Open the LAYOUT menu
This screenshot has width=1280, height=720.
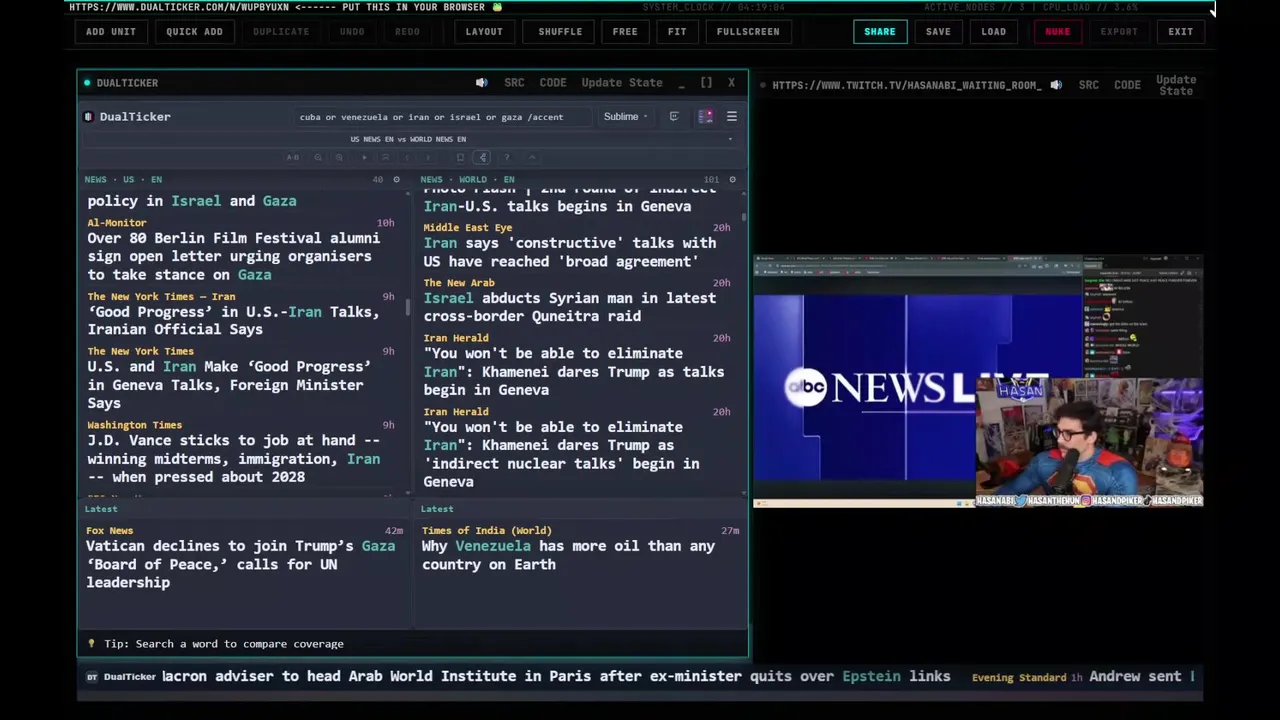pyautogui.click(x=484, y=32)
